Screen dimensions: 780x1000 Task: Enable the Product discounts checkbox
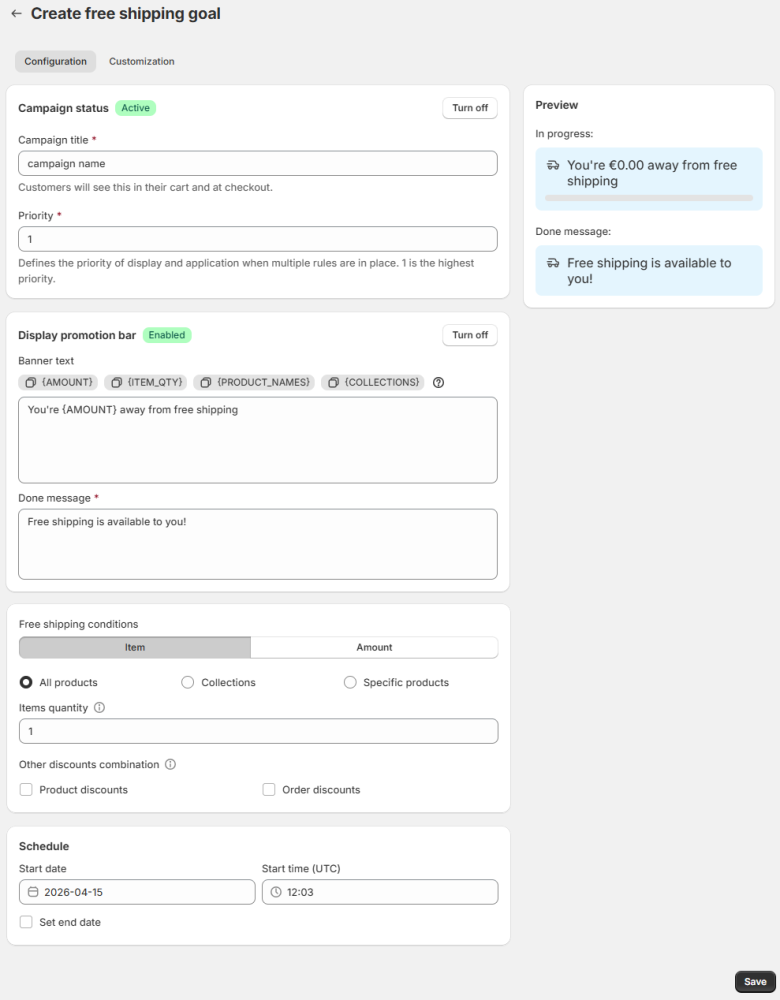tap(26, 790)
